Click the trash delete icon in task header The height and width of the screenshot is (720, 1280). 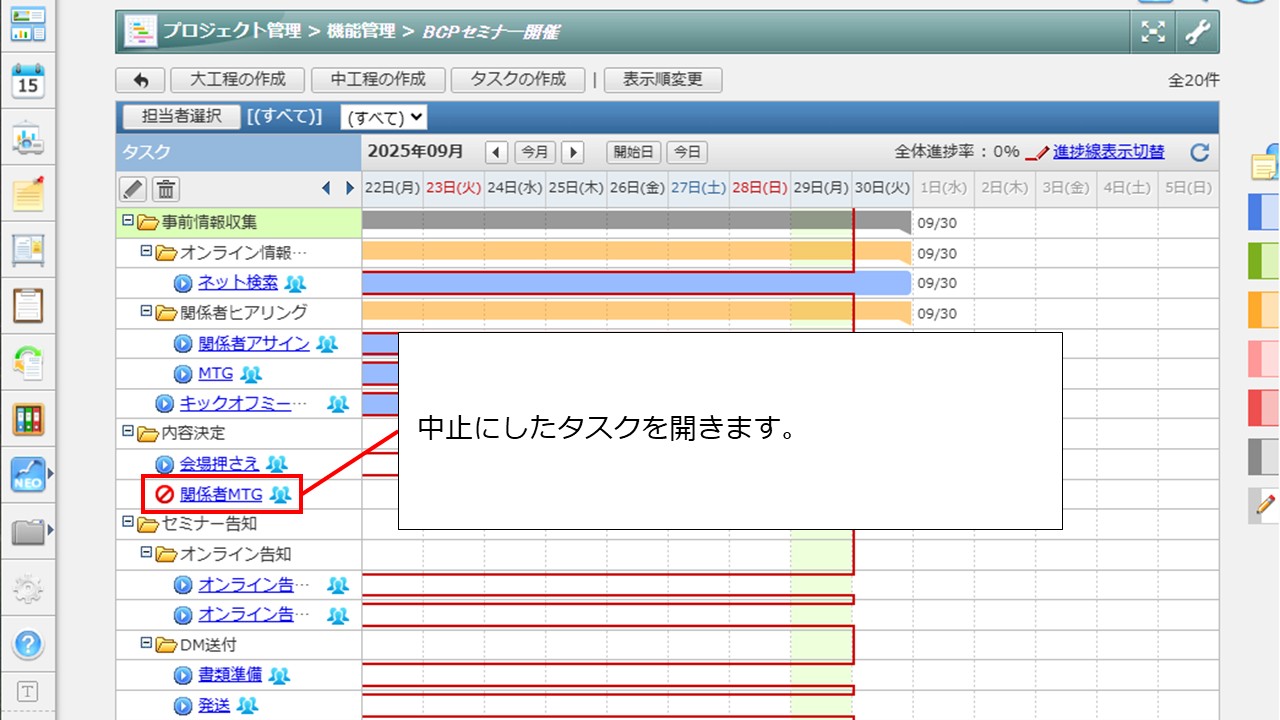click(166, 188)
